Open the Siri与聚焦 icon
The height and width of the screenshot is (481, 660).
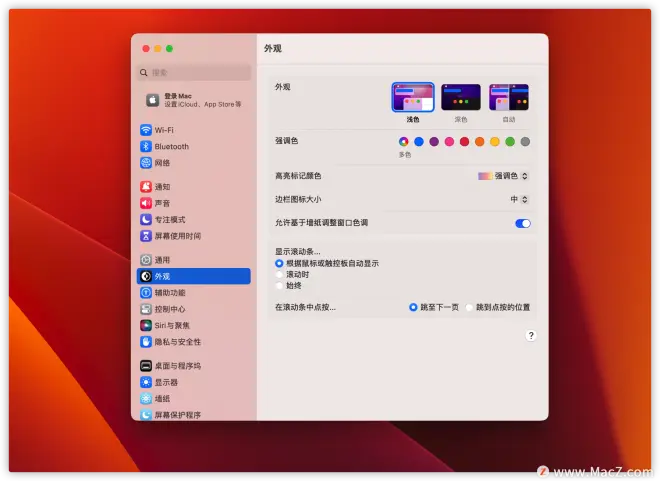(146, 325)
